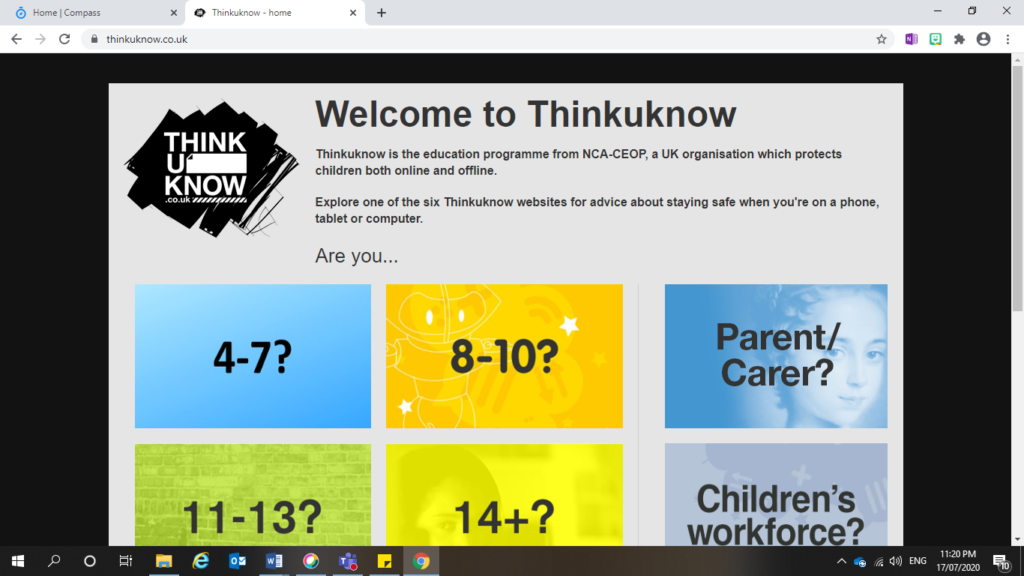Open the 4-7? age group tile
Viewport: 1024px width, 576px height.
253,356
